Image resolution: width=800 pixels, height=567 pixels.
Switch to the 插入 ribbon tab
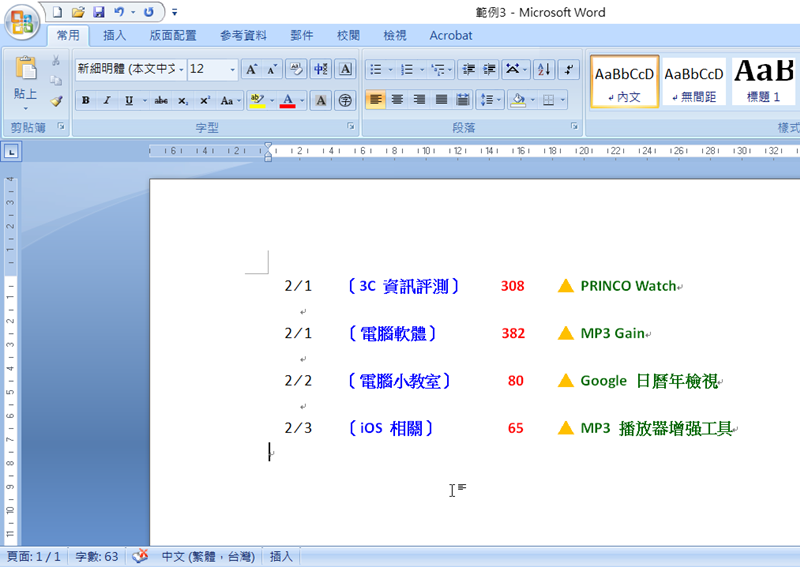(x=115, y=35)
